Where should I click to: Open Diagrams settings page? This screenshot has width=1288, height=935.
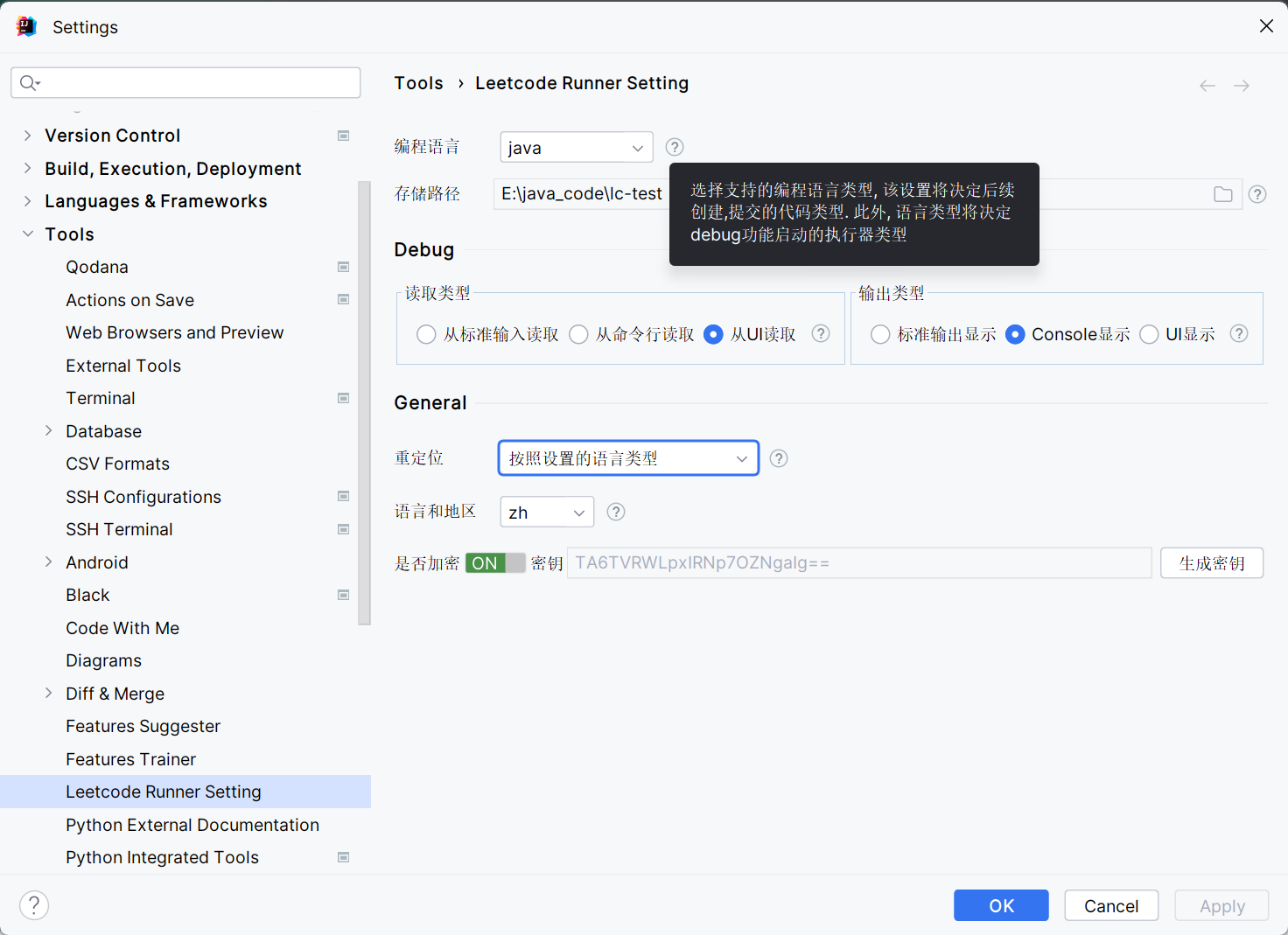[x=103, y=660]
